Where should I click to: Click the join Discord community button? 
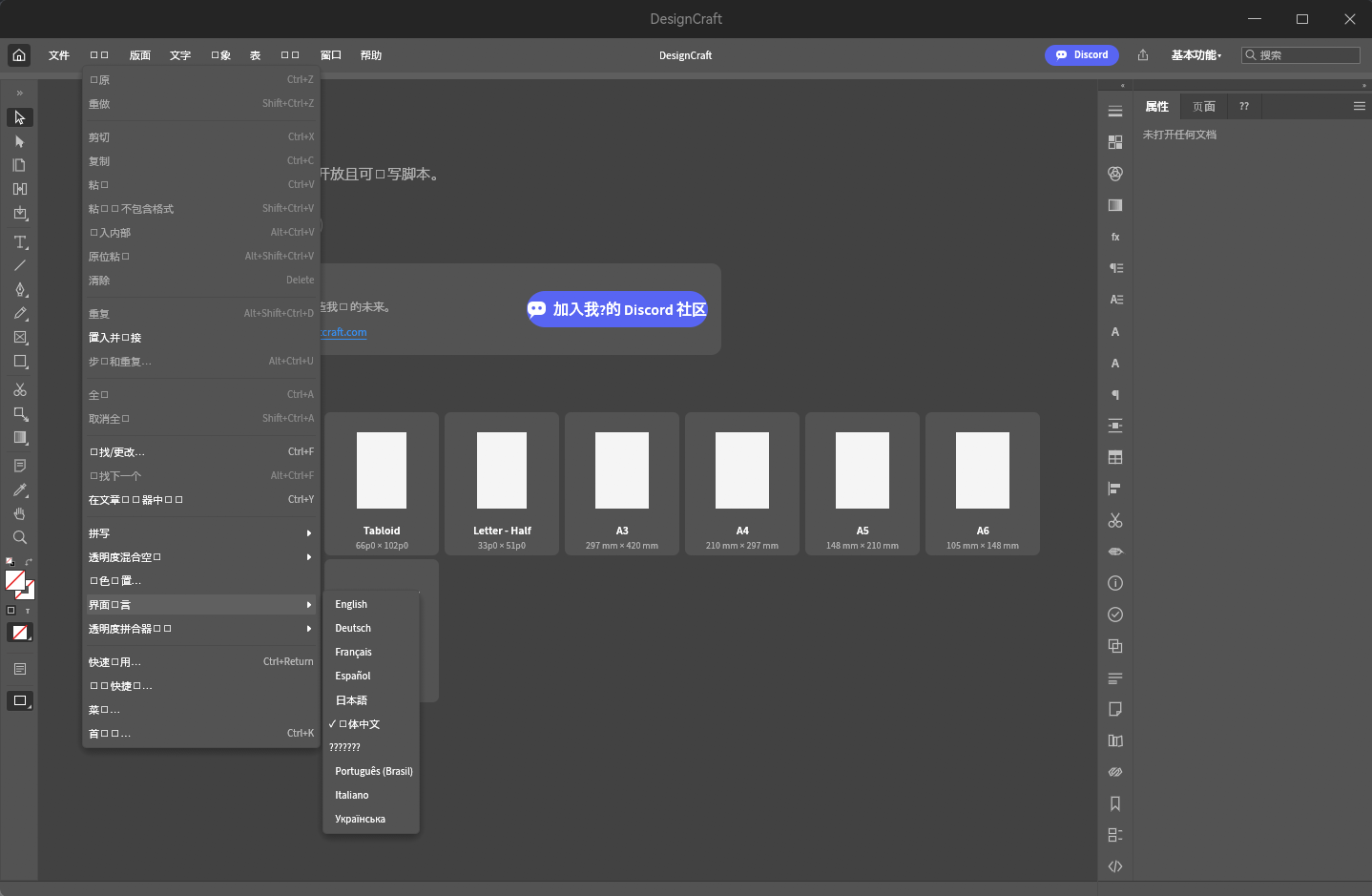(617, 309)
